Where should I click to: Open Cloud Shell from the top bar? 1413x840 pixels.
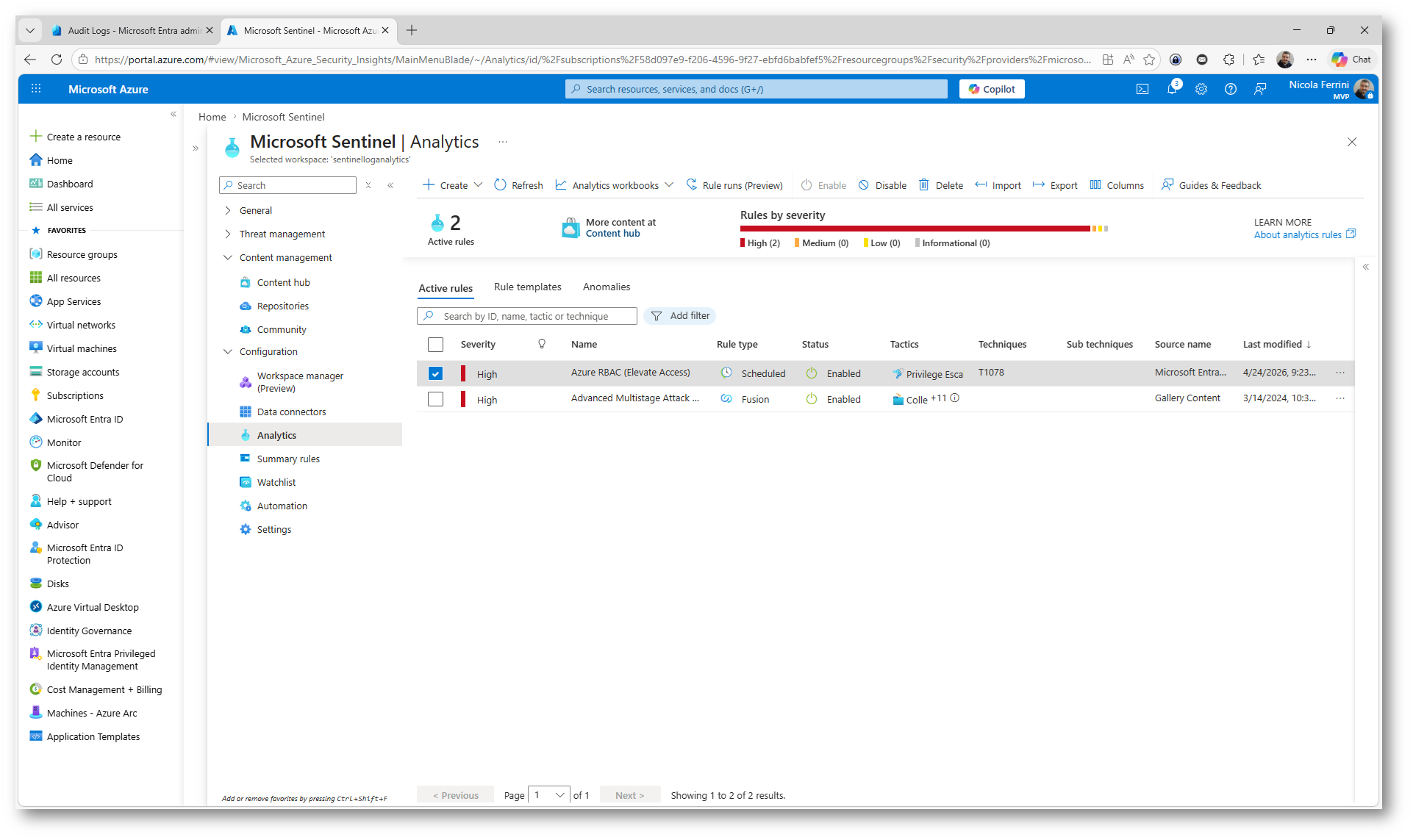1142,89
